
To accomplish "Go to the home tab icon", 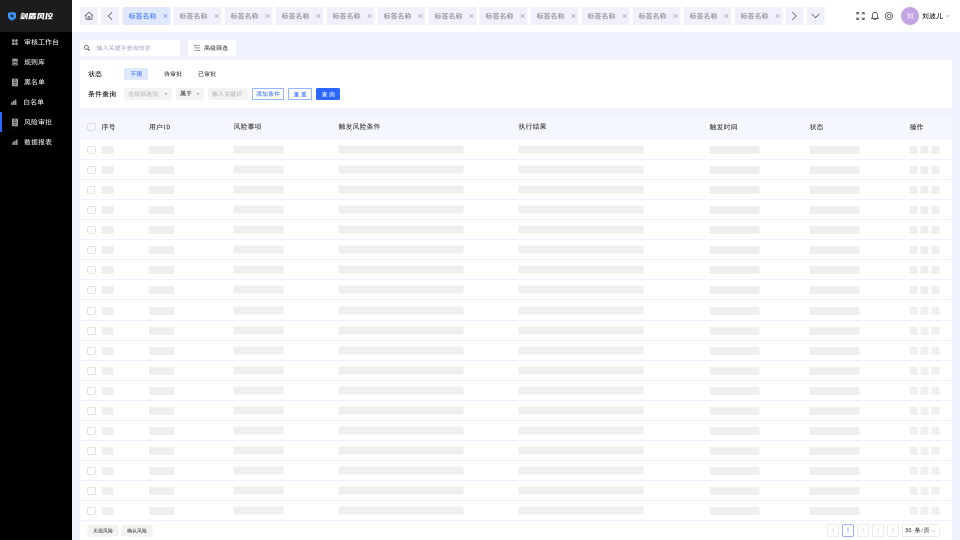I will click(x=89, y=16).
